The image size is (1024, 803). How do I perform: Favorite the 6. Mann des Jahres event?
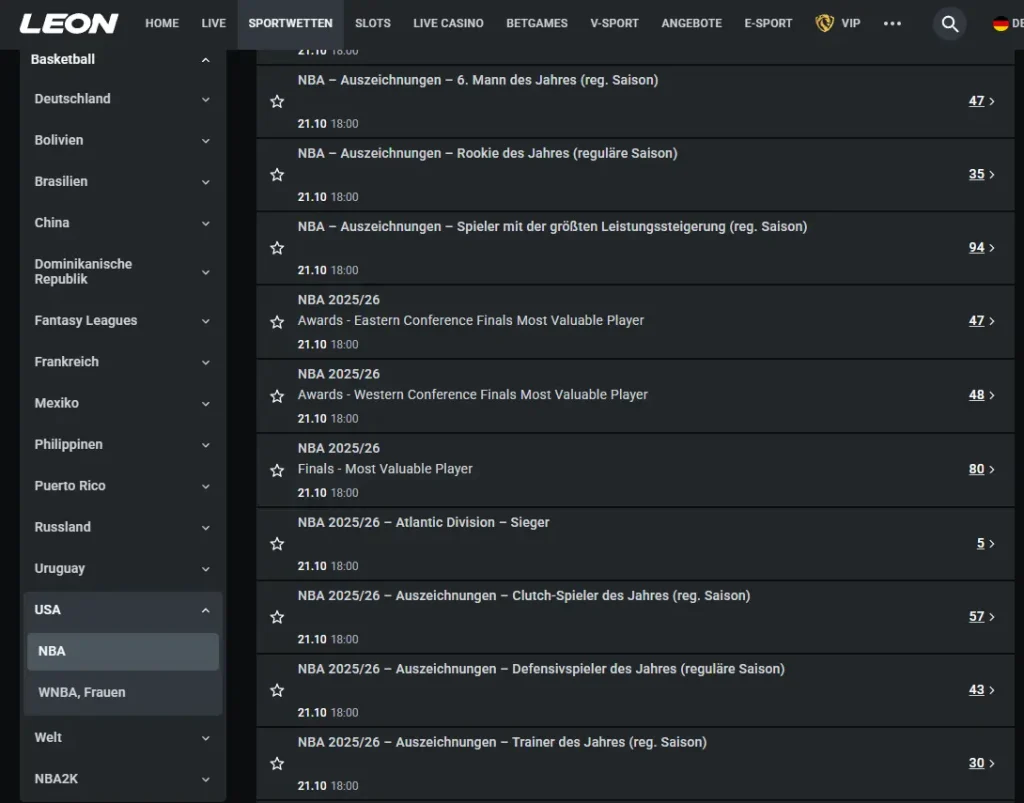(277, 101)
